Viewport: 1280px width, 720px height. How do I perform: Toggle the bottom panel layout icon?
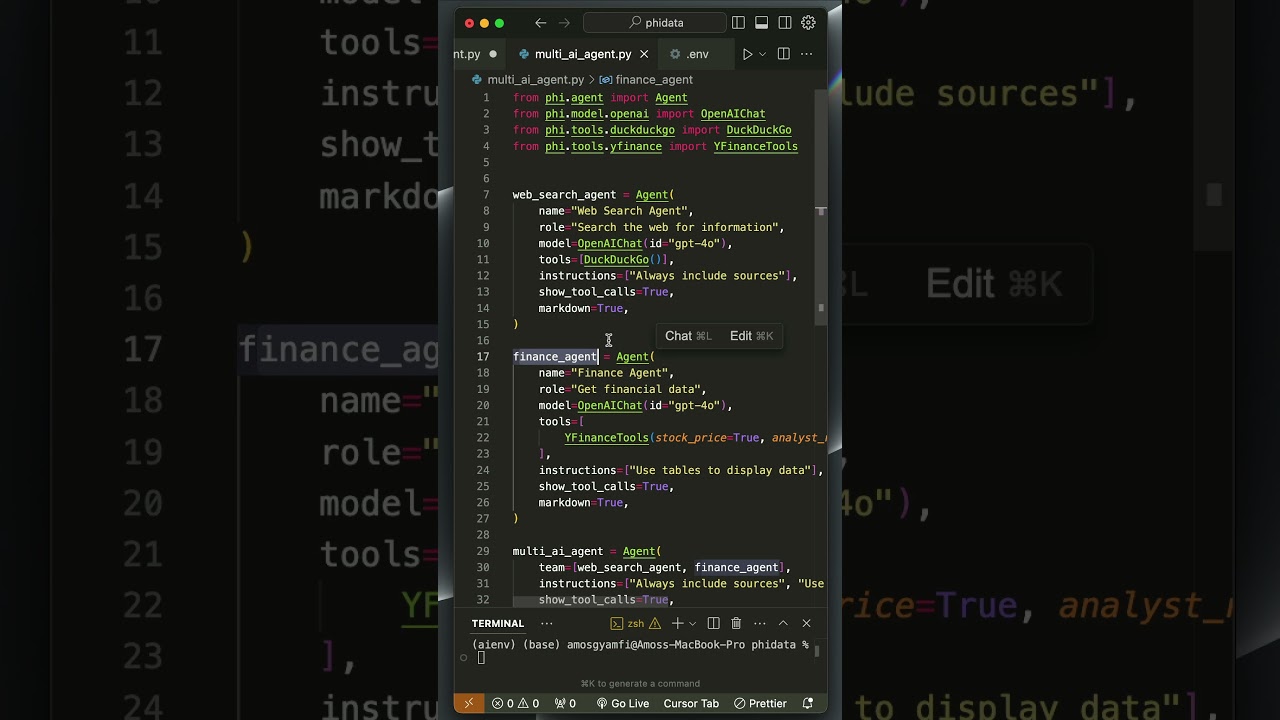point(761,23)
